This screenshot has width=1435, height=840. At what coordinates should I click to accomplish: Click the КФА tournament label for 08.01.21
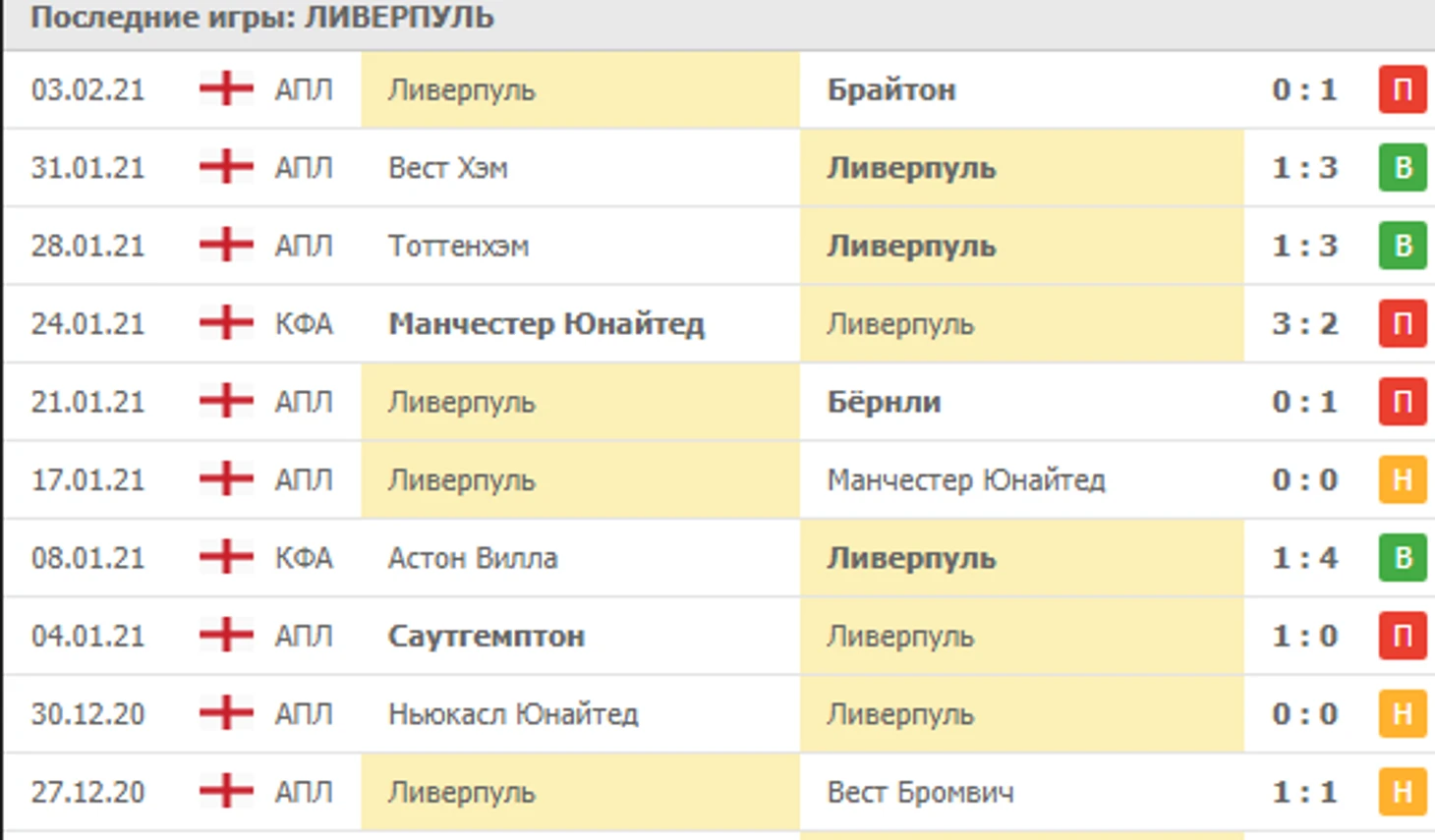[x=304, y=557]
